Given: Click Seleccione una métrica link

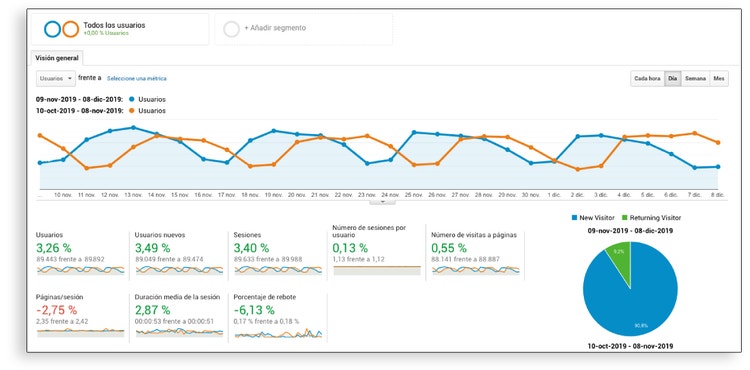Looking at the screenshot, I should point(137,78).
